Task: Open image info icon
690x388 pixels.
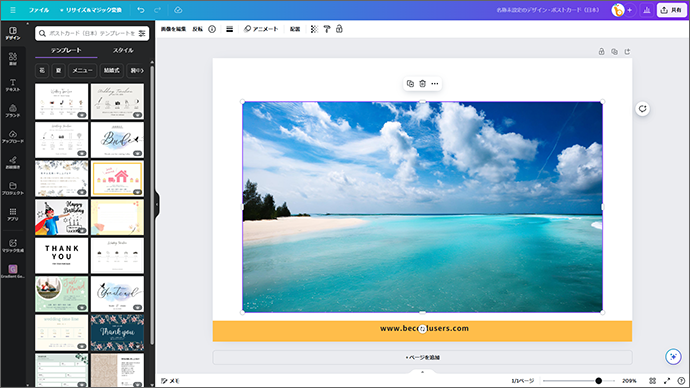Action: coord(212,29)
